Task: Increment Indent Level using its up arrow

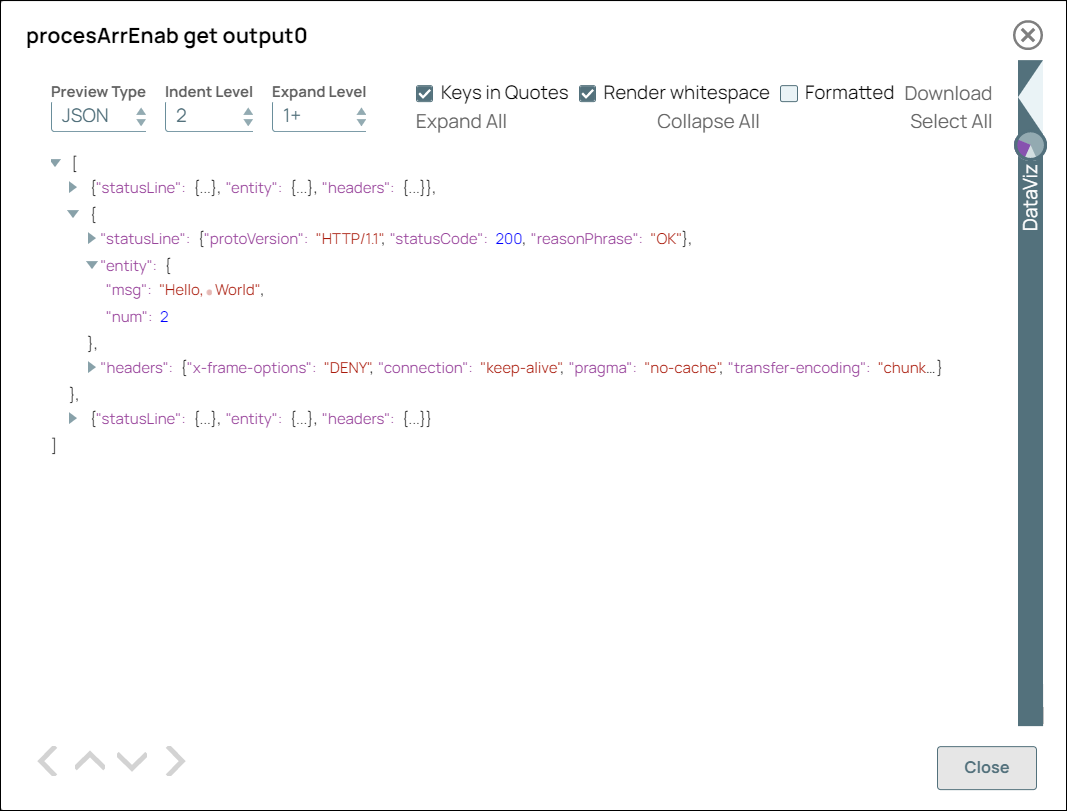Action: click(x=246, y=110)
